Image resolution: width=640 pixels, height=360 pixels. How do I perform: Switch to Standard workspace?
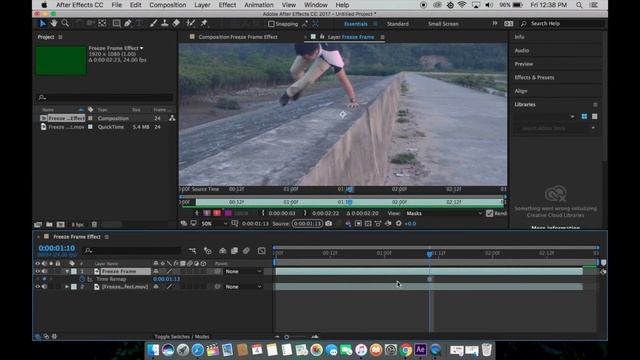coord(398,24)
